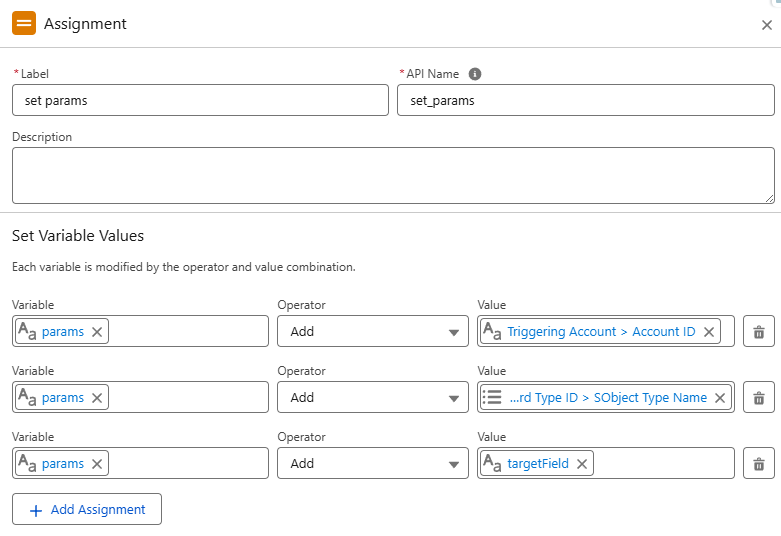
Task: Click inside the Description text area
Action: tap(392, 175)
